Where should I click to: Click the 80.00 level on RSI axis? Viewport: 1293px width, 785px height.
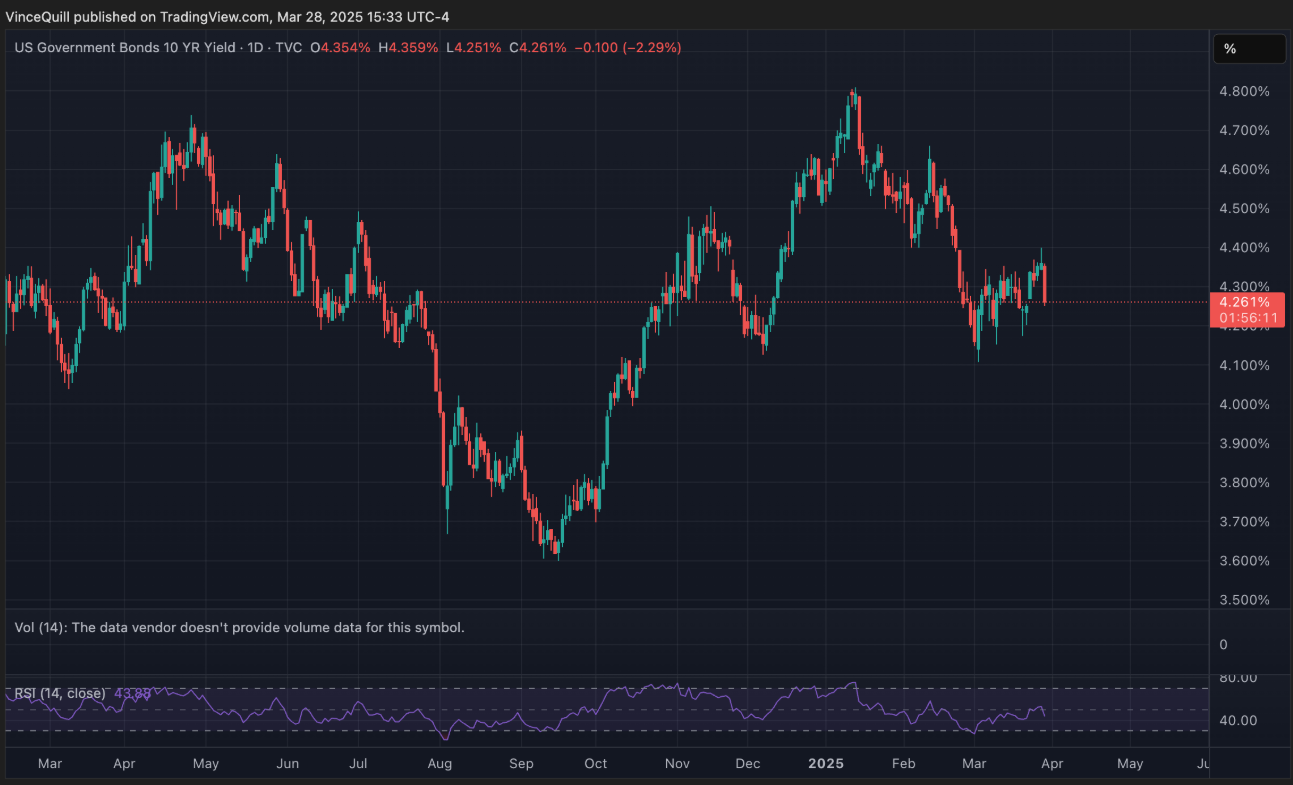pos(1238,678)
